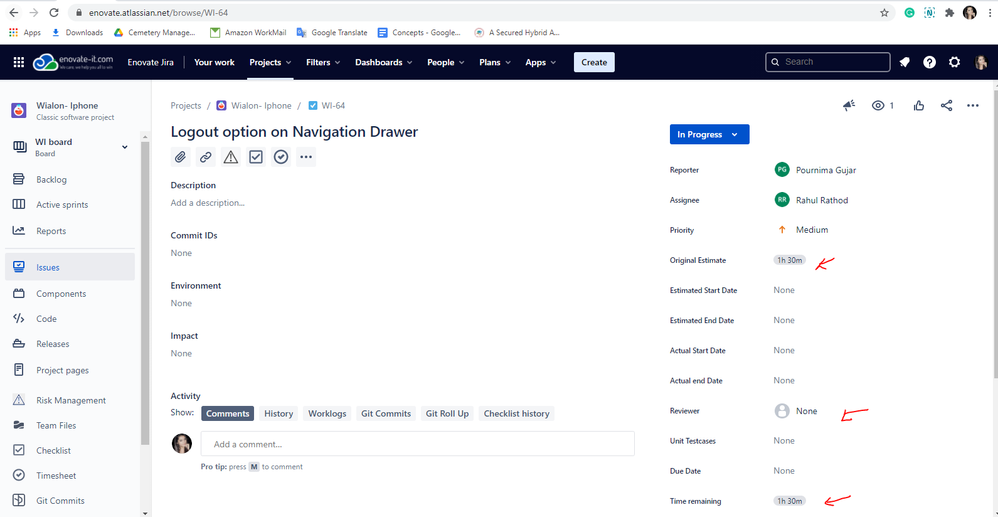Click the attach paperclip icon
The image size is (998, 517).
click(181, 157)
